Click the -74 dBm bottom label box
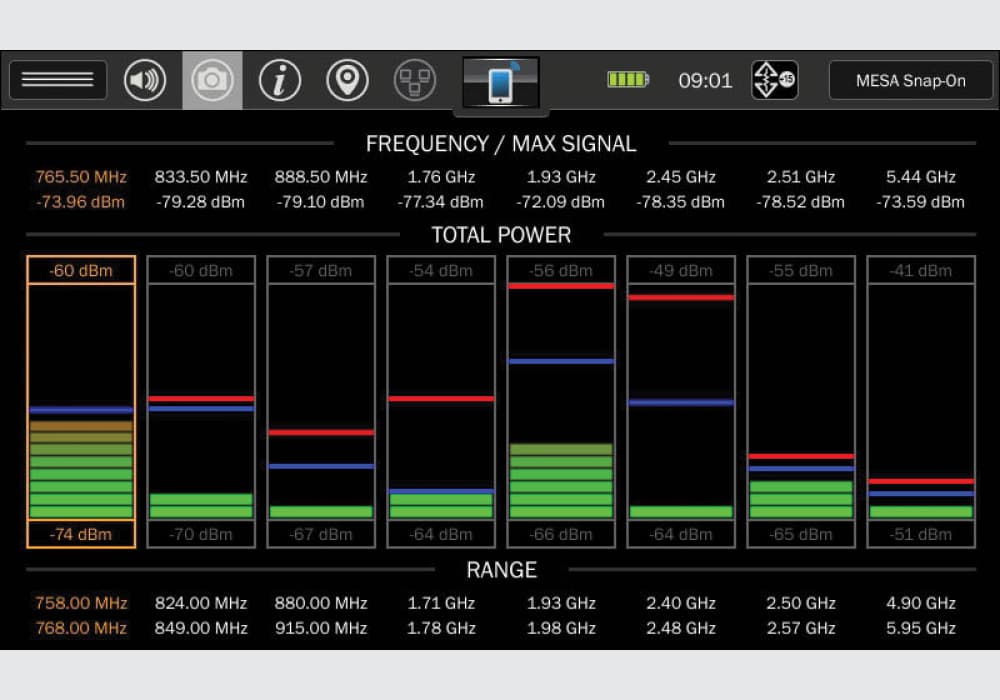Viewport: 1000px width, 700px height. 81,534
